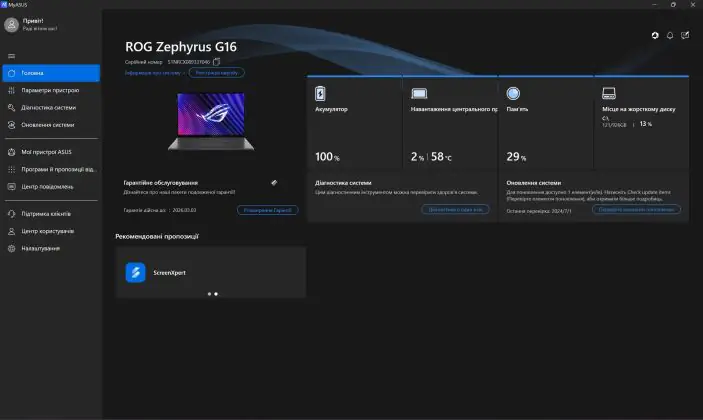Select the battery 100% value
The height and width of the screenshot is (420, 703).
coord(327,156)
